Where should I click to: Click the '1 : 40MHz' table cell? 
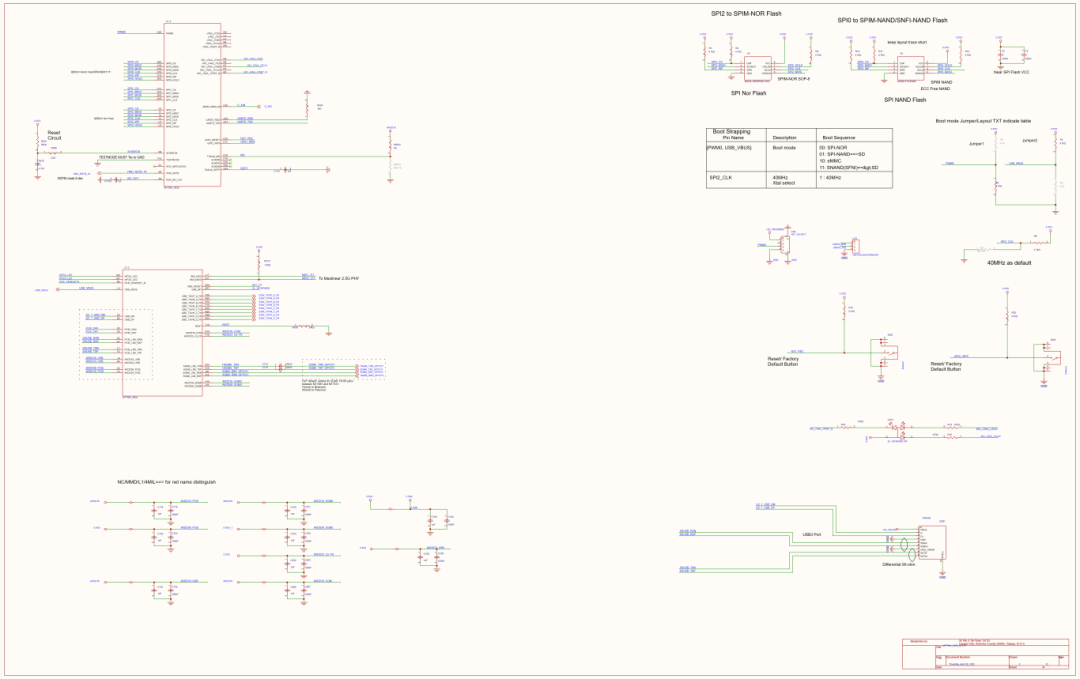click(831, 178)
